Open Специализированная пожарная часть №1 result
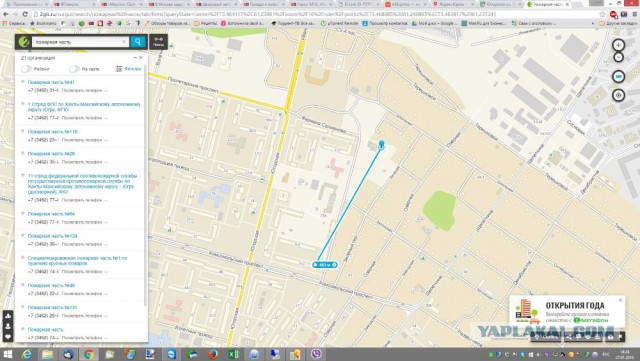640x361 pixels. point(77,261)
